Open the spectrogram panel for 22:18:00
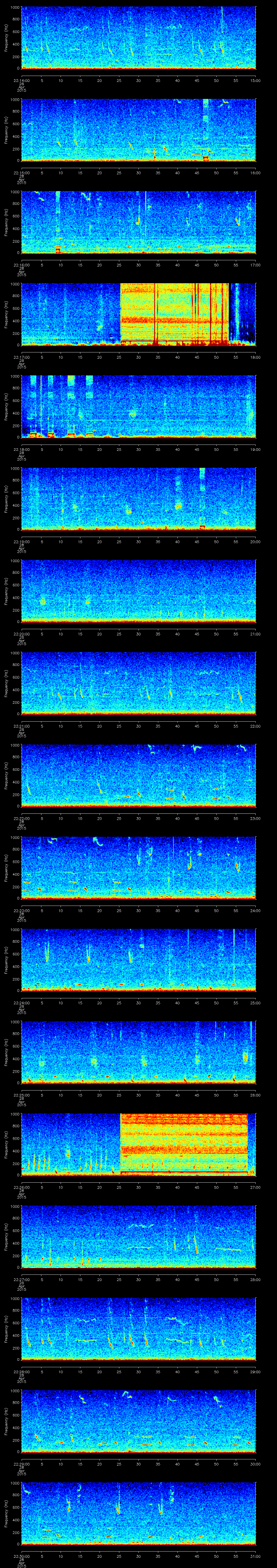 coord(138,407)
